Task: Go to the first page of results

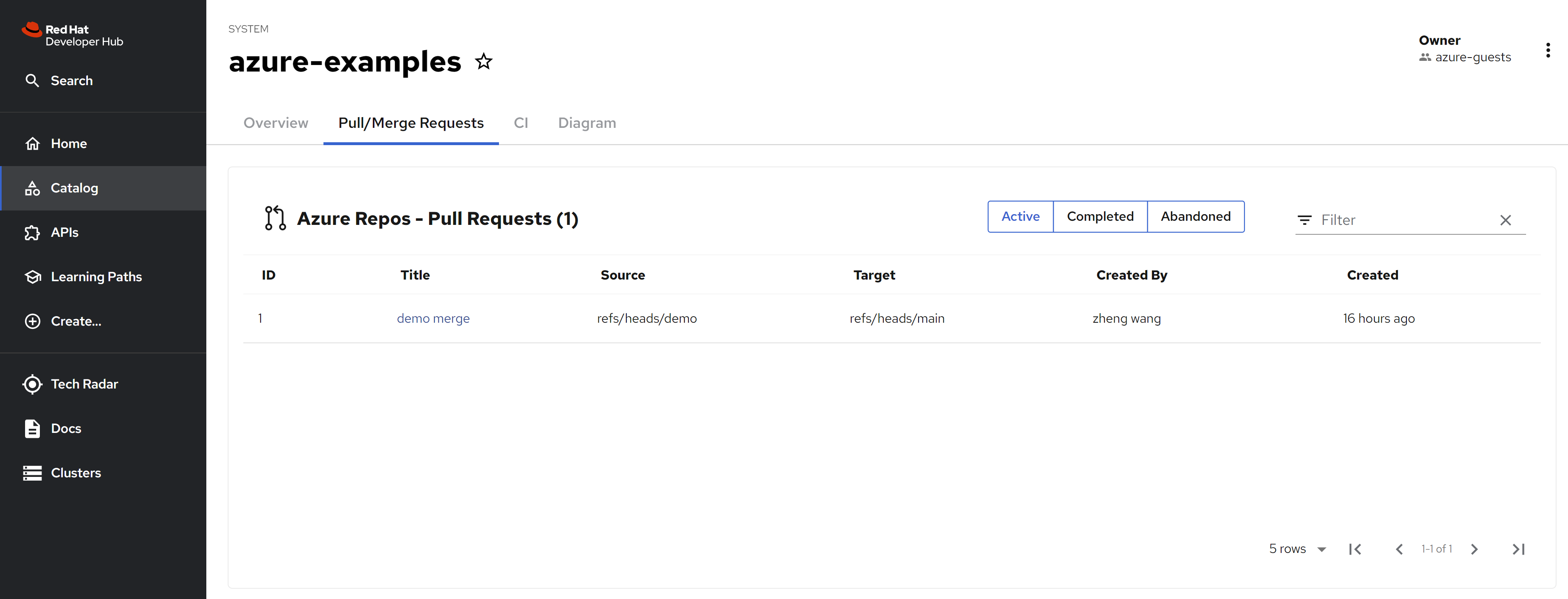Action: point(1355,549)
